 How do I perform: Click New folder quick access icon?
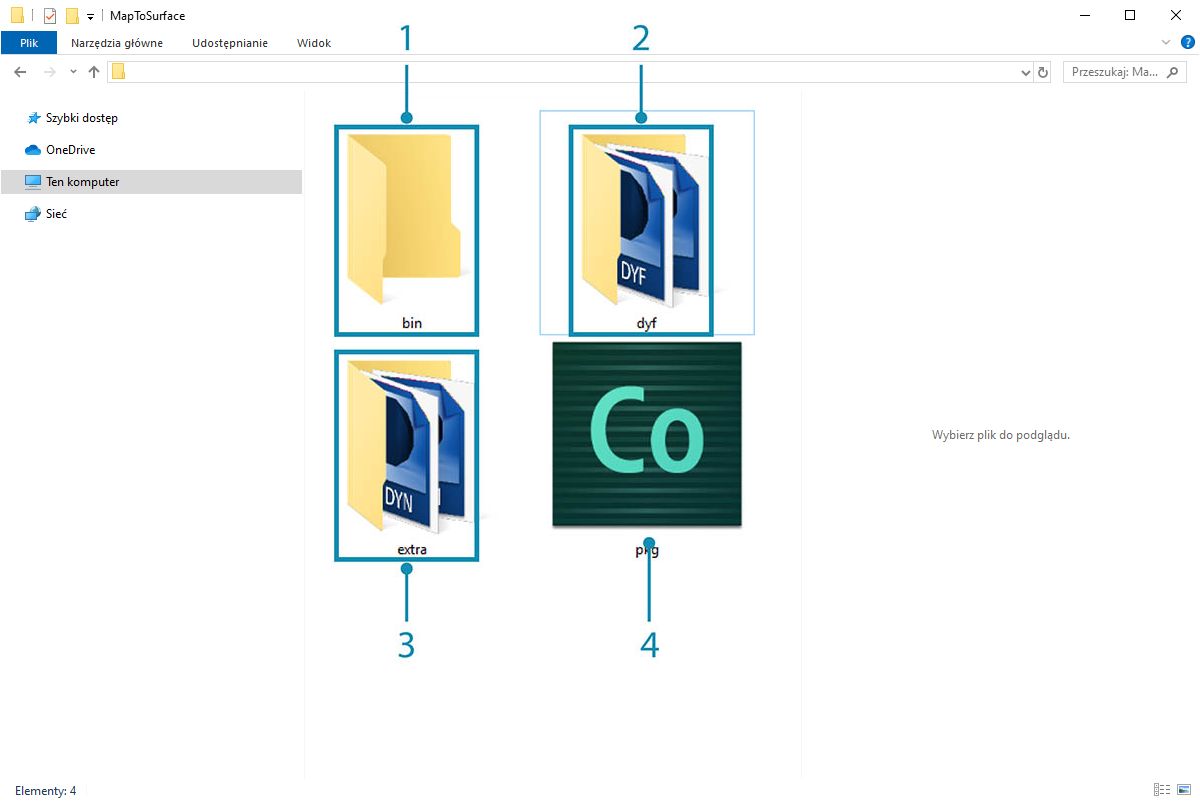[72, 15]
